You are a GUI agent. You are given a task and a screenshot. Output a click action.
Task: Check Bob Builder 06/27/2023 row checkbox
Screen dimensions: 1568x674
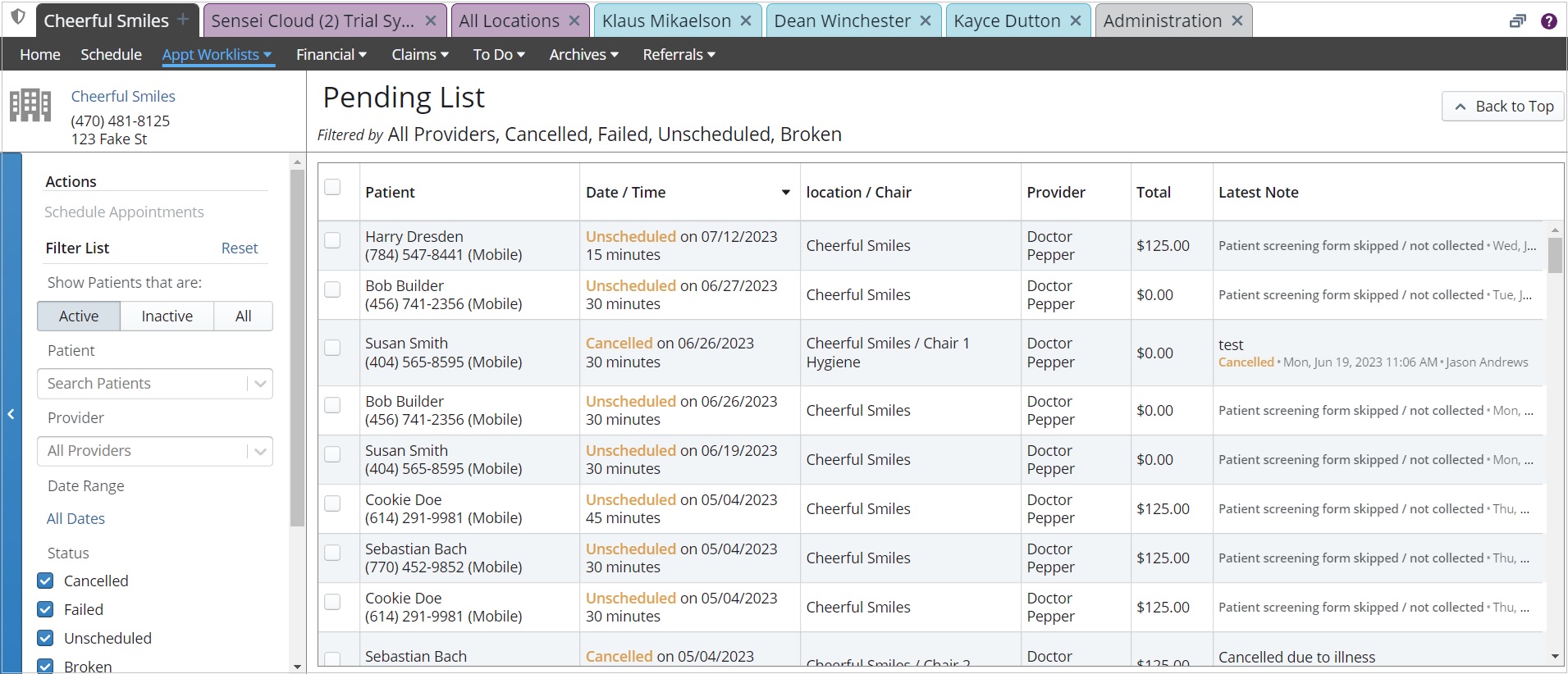tap(332, 289)
